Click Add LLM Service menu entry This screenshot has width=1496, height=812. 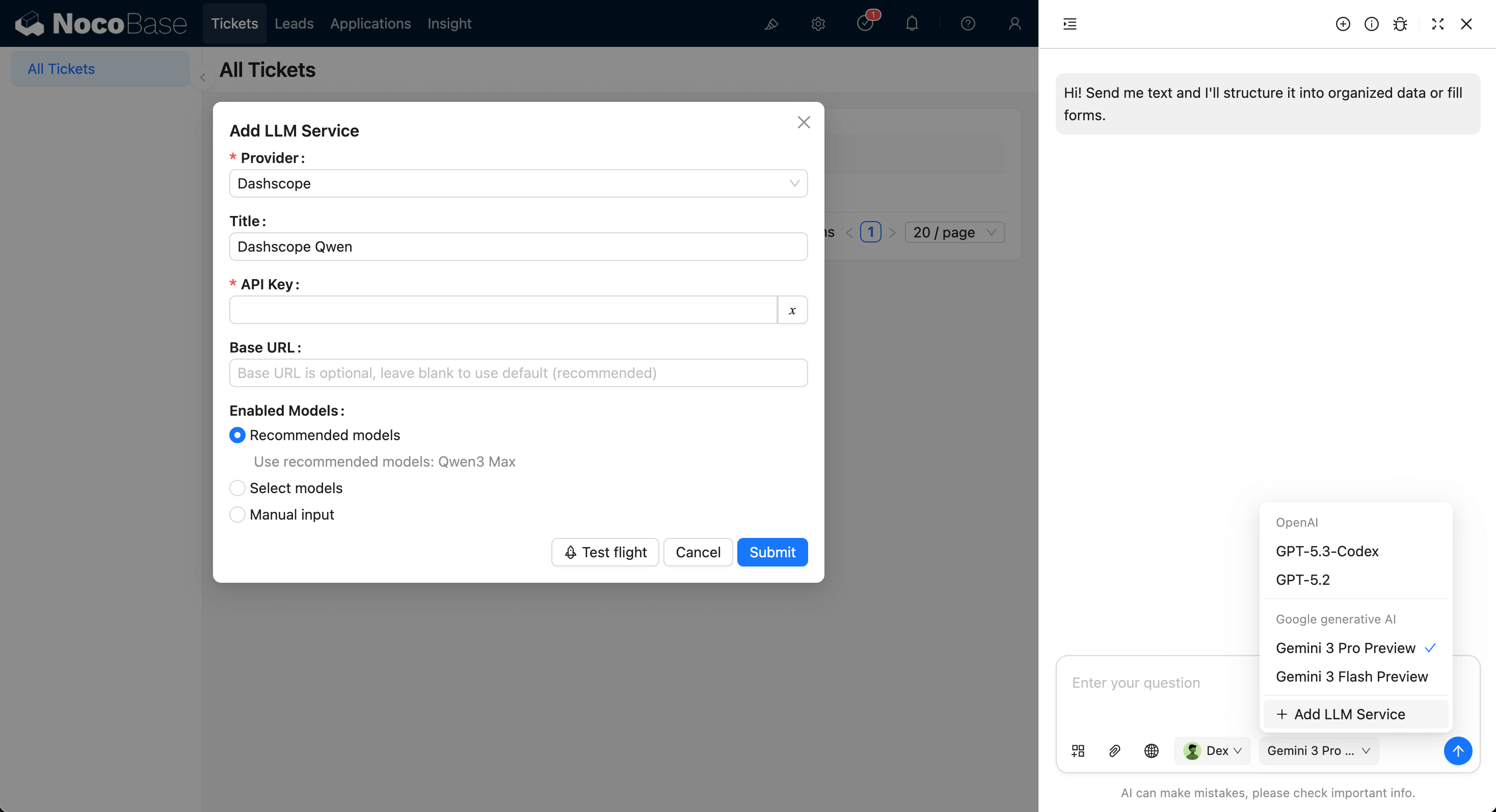coord(1349,715)
